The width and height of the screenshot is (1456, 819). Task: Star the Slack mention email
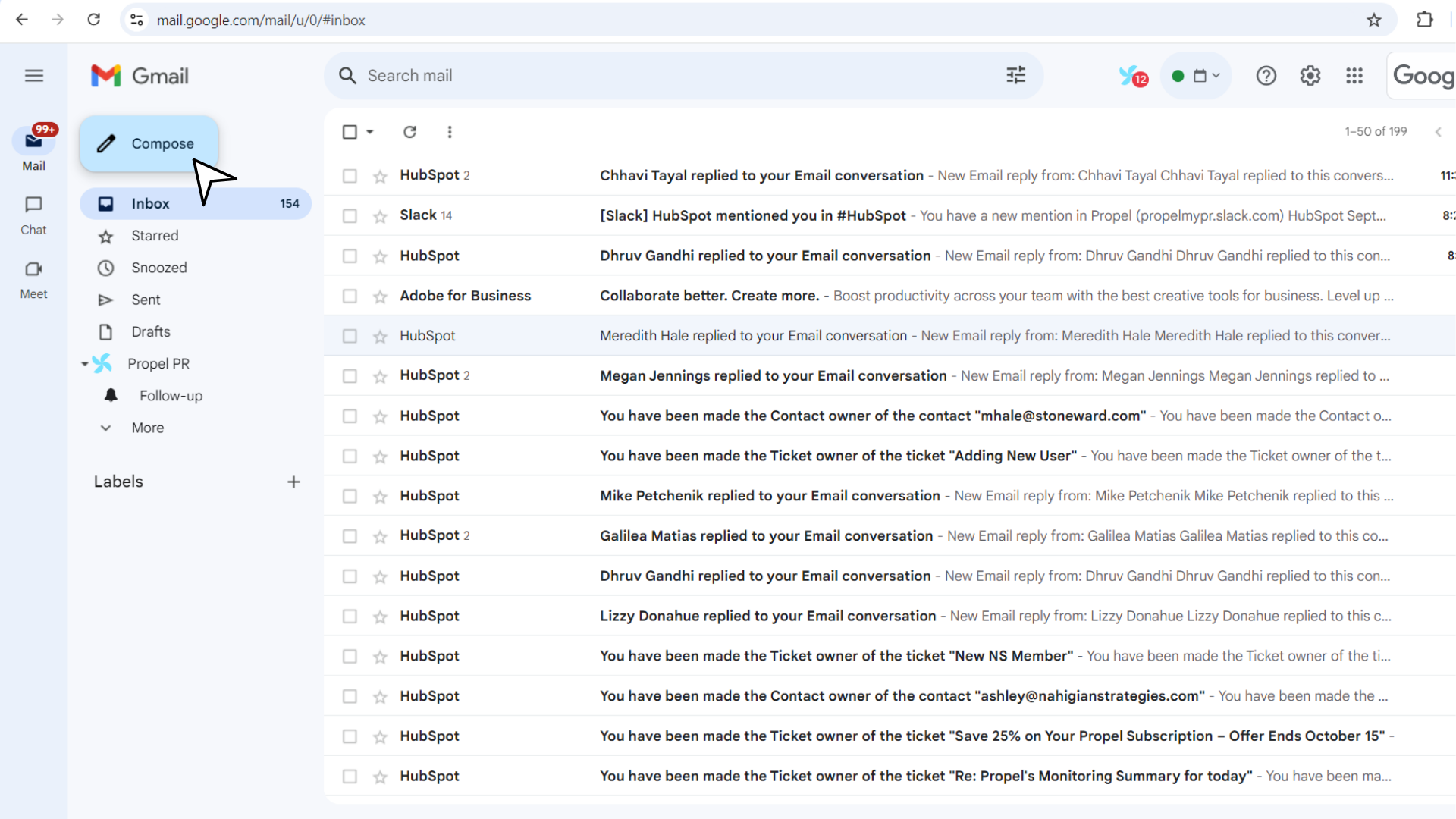click(380, 216)
